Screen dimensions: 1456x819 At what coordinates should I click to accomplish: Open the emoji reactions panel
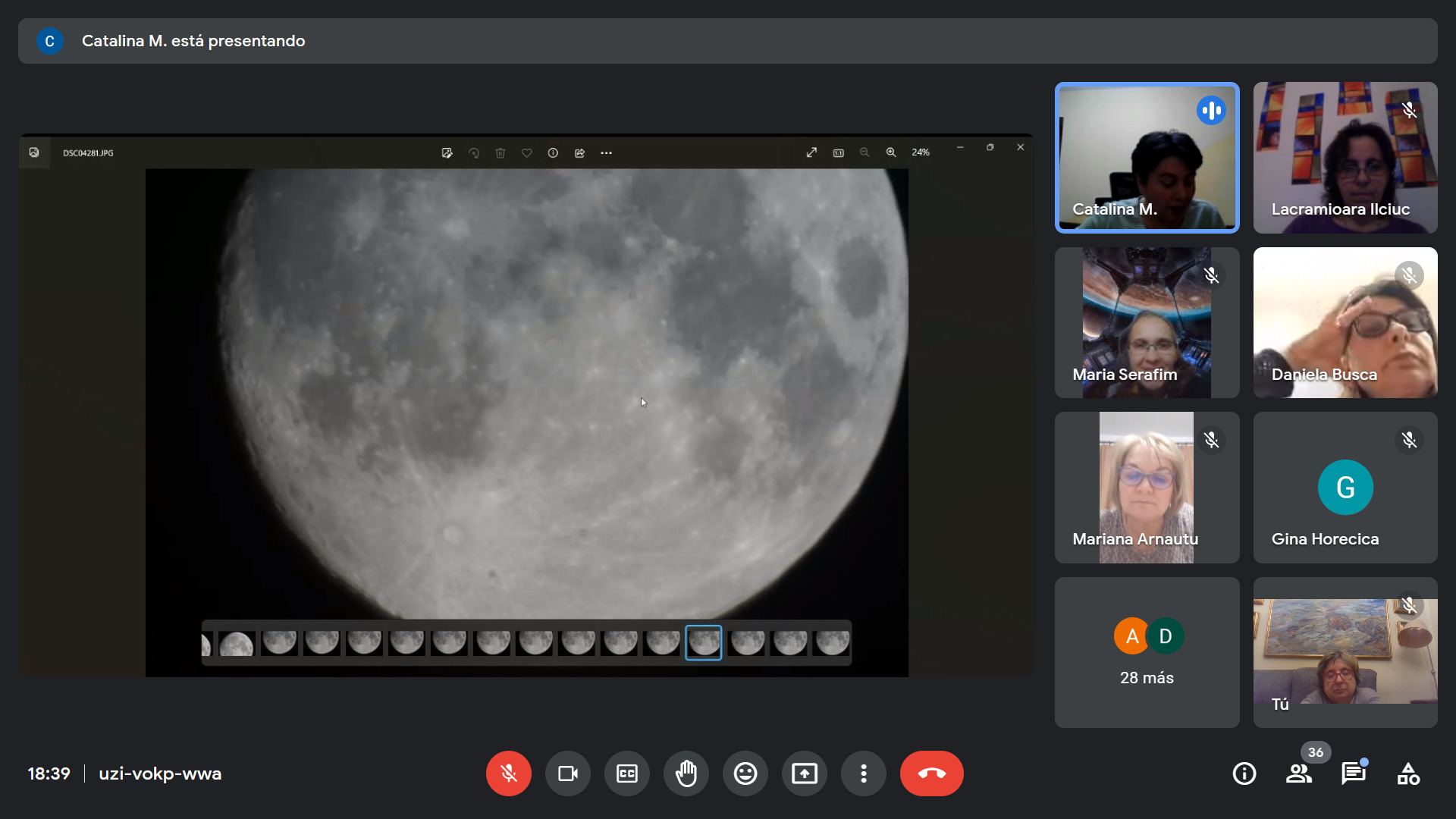coord(745,773)
